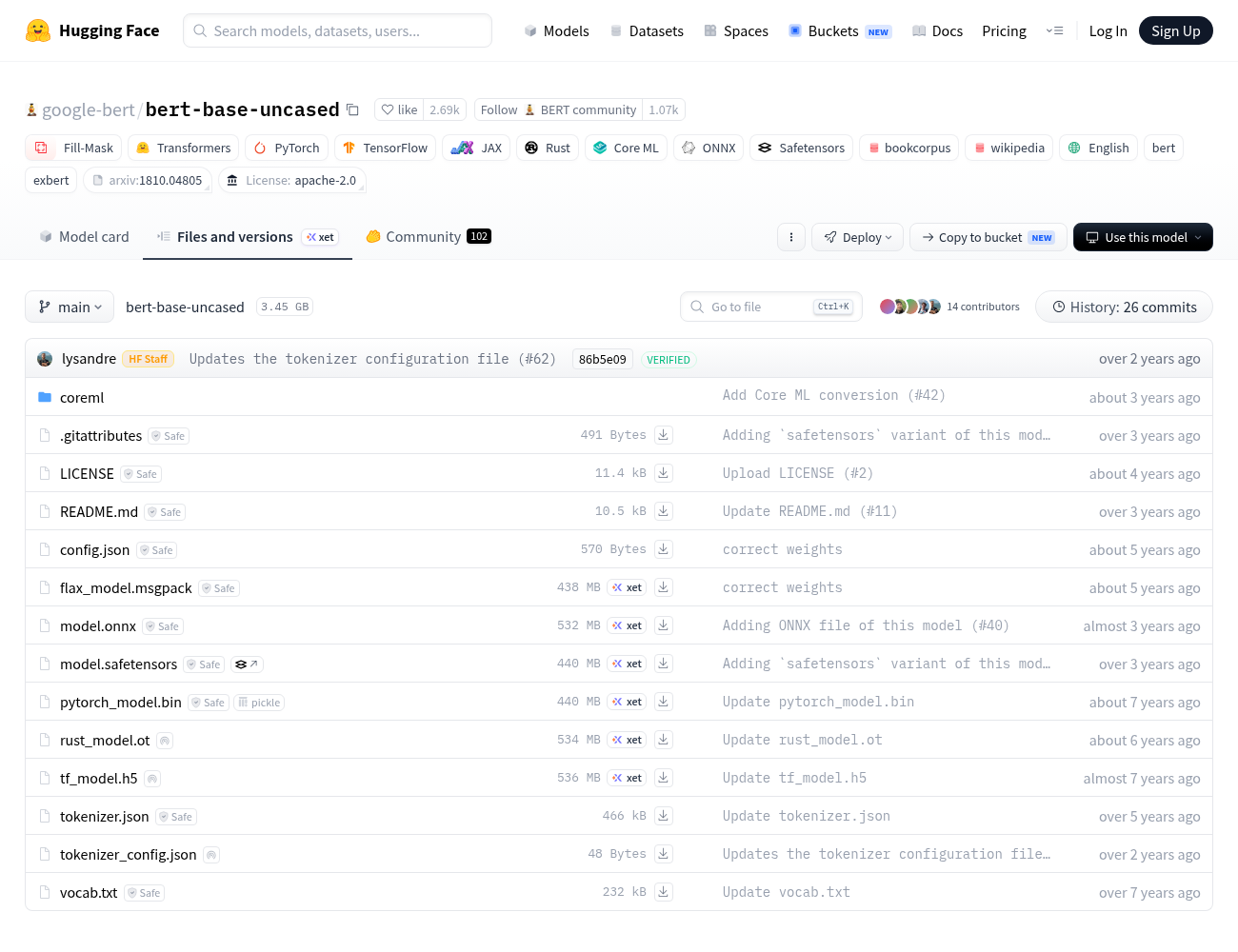This screenshot has height=952, width=1238.
Task: Download the .gitattributes file
Action: coord(664,435)
